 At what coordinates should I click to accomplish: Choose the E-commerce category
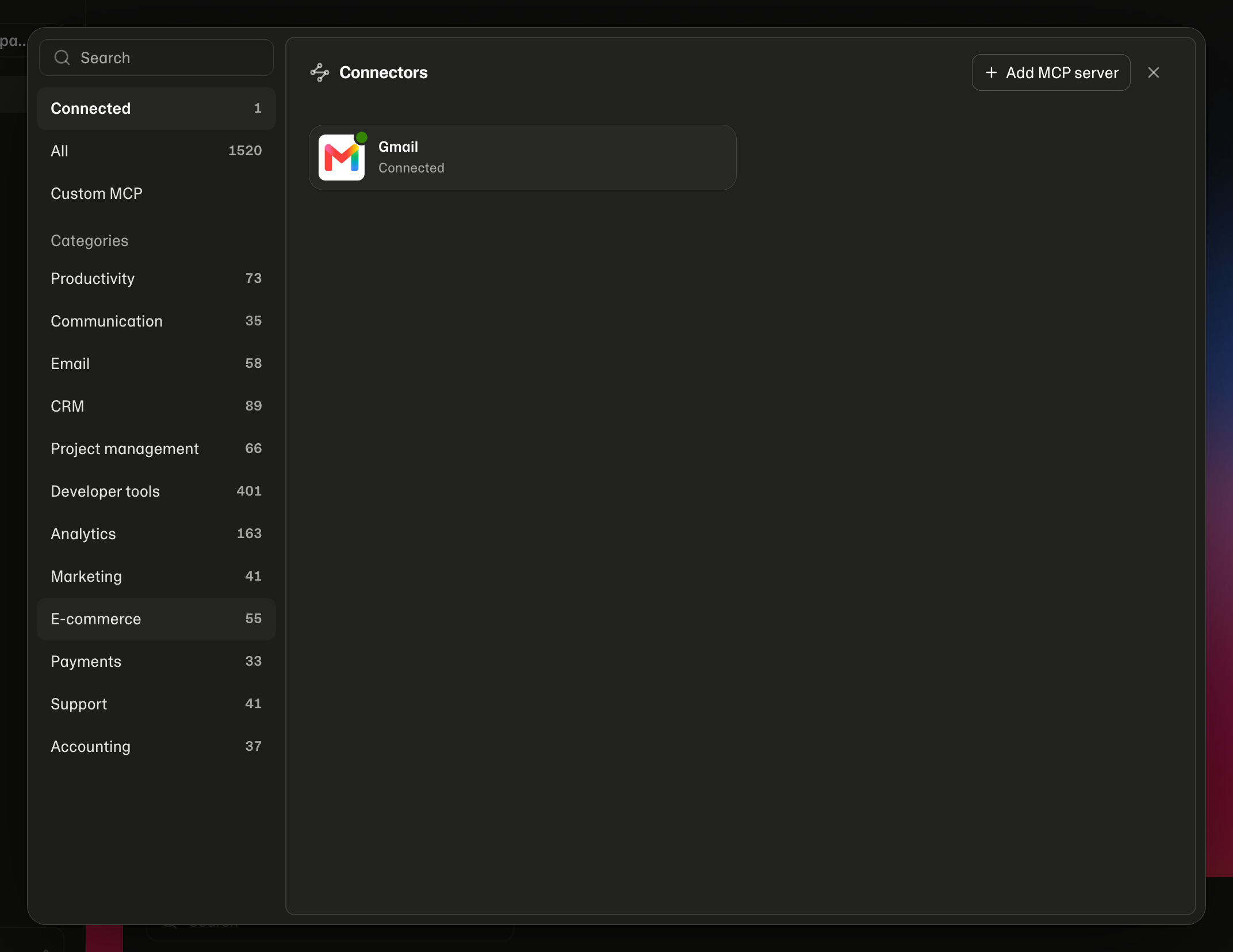point(156,619)
